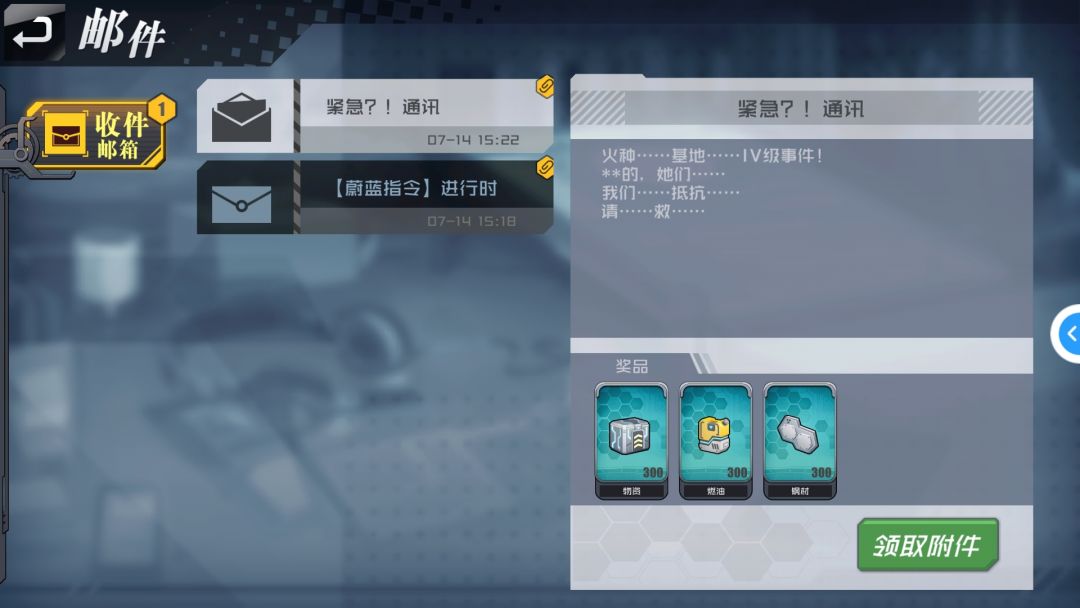Click the inbox notification badge 1

pos(162,109)
